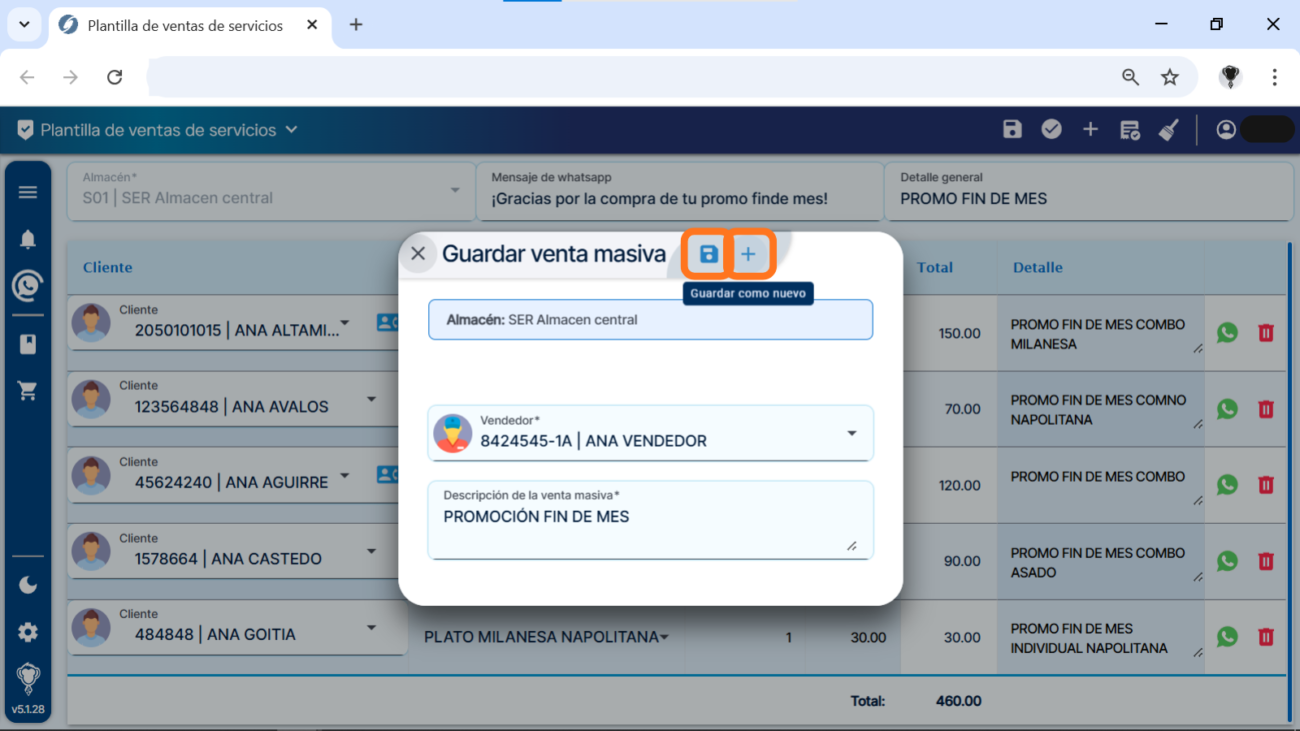
Task: Open the Almacén dropdown in the header
Action: (455, 190)
